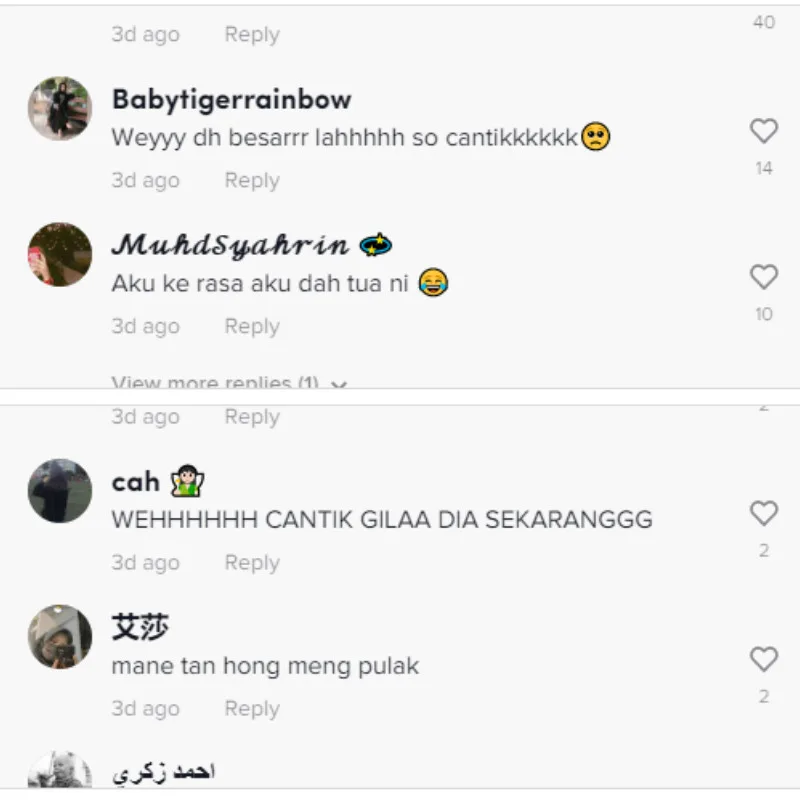800x800 pixels.
Task: Click Reply on the topmost partial comment
Action: 252,35
